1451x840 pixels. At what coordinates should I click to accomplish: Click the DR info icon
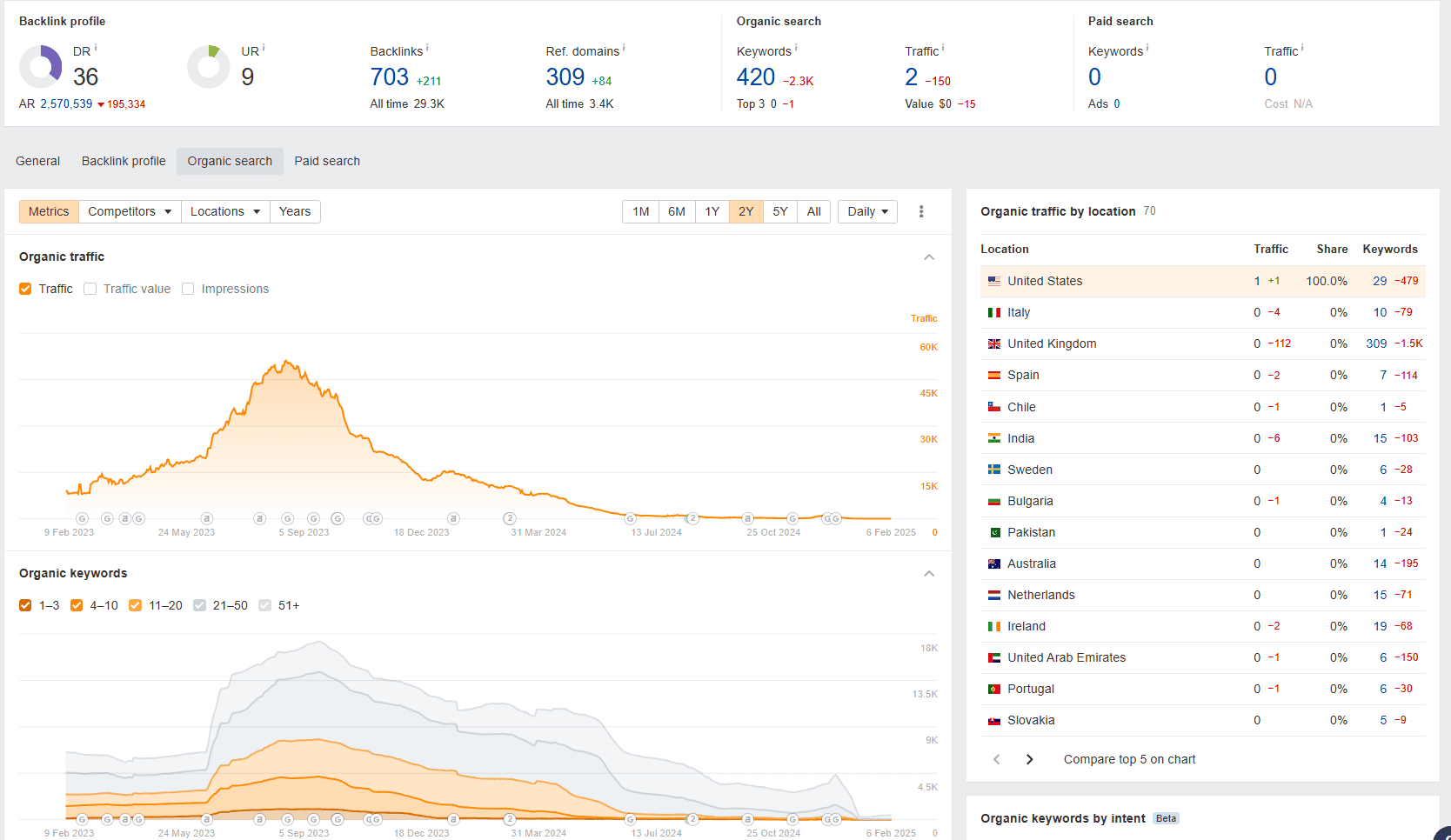pos(96,48)
